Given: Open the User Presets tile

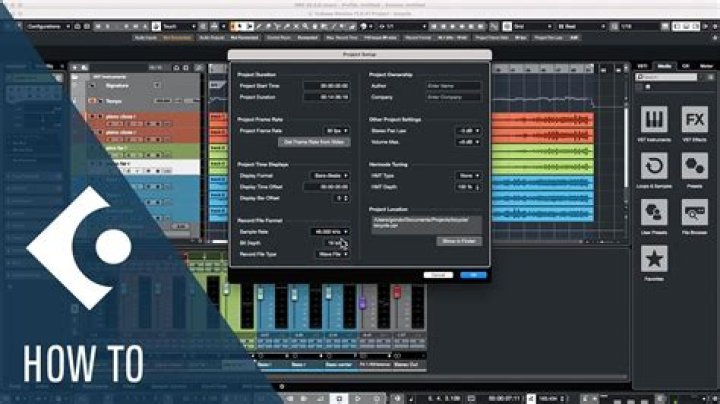Looking at the screenshot, I should click(x=654, y=214).
